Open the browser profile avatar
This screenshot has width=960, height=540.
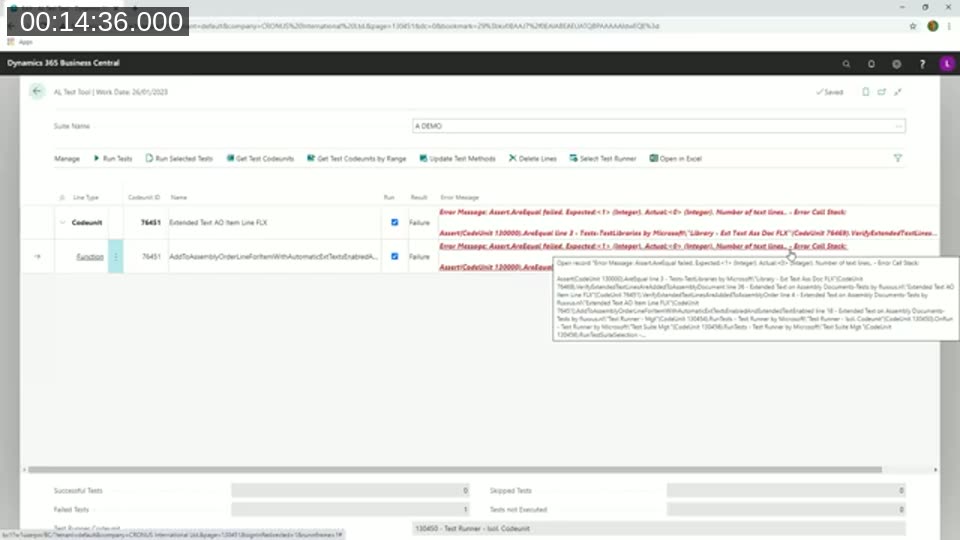[x=932, y=26]
